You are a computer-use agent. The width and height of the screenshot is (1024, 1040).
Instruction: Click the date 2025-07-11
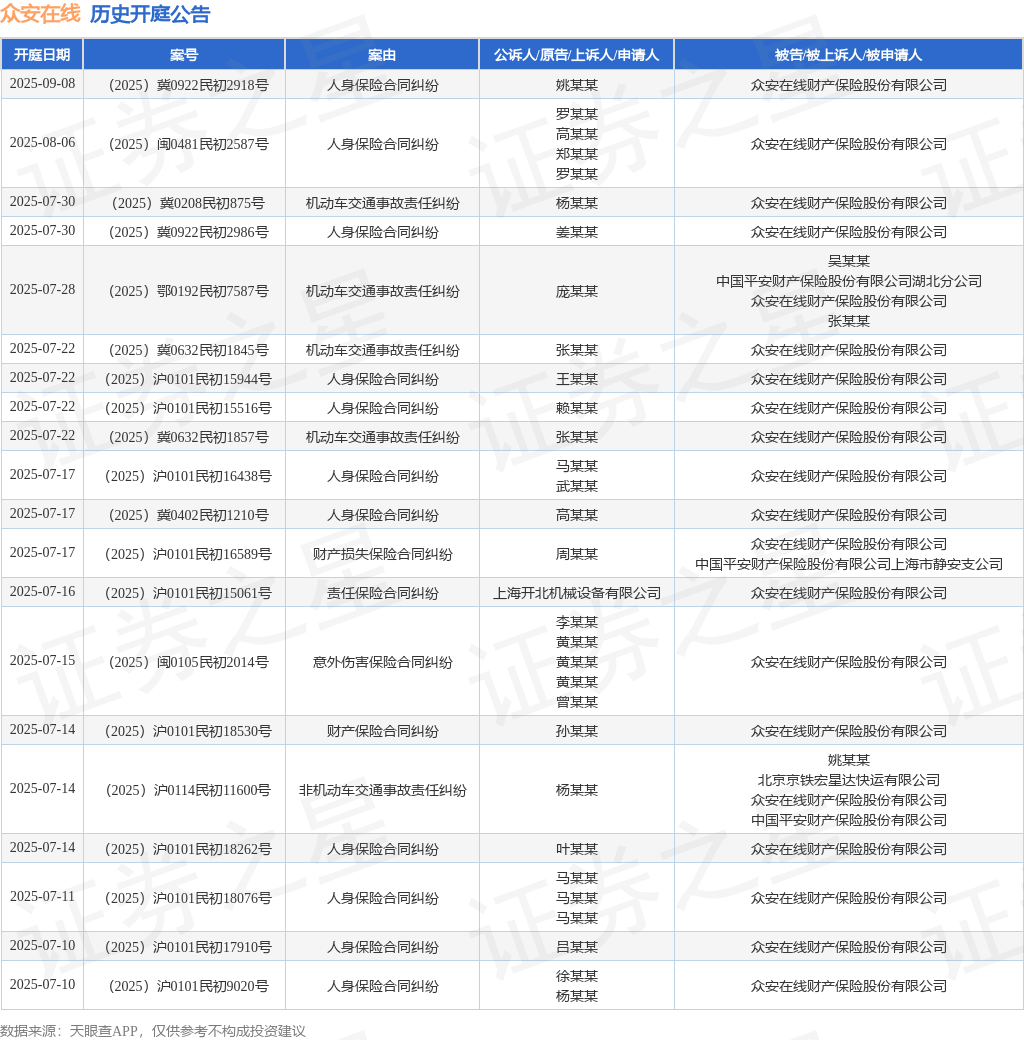pos(42,897)
